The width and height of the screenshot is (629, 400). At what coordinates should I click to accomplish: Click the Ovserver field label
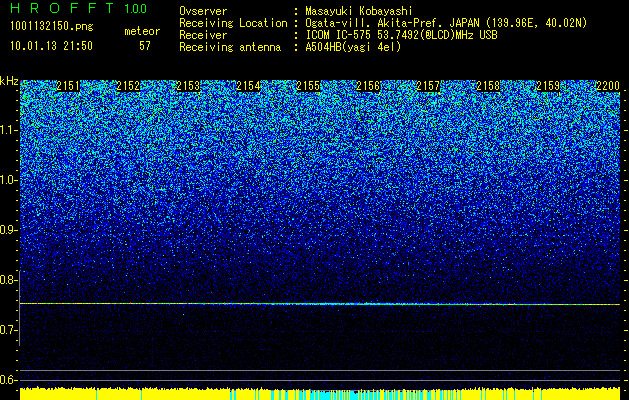(203, 11)
